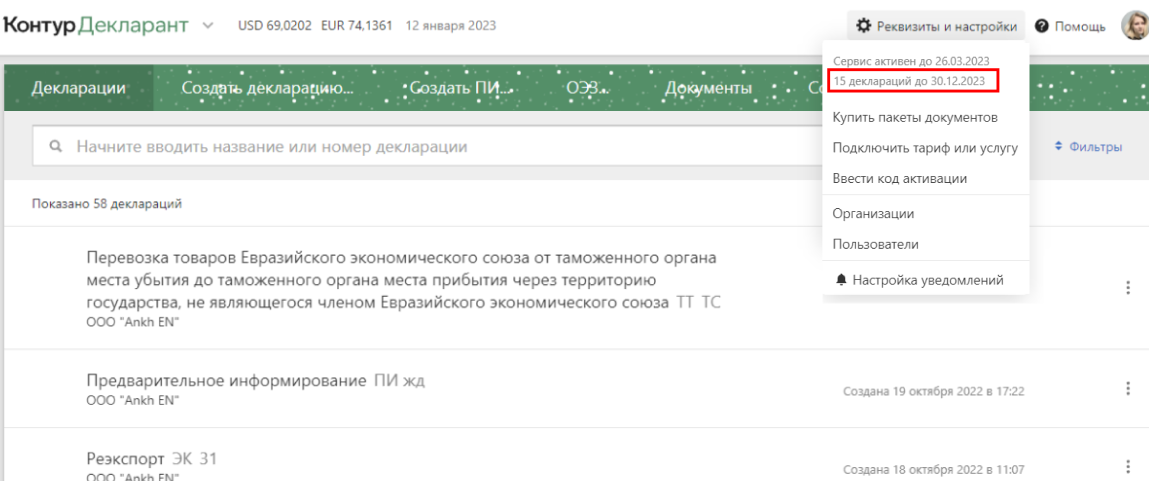Select Купить пакеты документов
The width and height of the screenshot is (1149, 481).
[915, 117]
